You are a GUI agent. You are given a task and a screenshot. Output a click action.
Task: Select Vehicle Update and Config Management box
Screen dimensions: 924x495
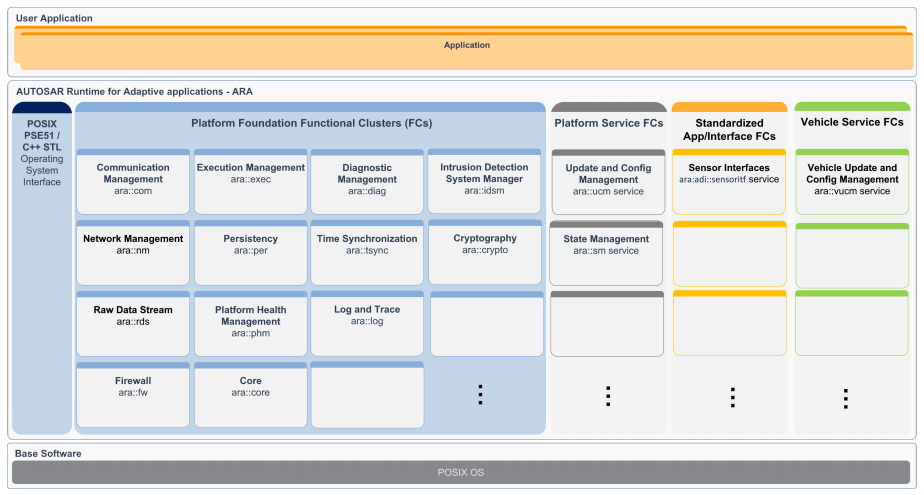point(852,182)
